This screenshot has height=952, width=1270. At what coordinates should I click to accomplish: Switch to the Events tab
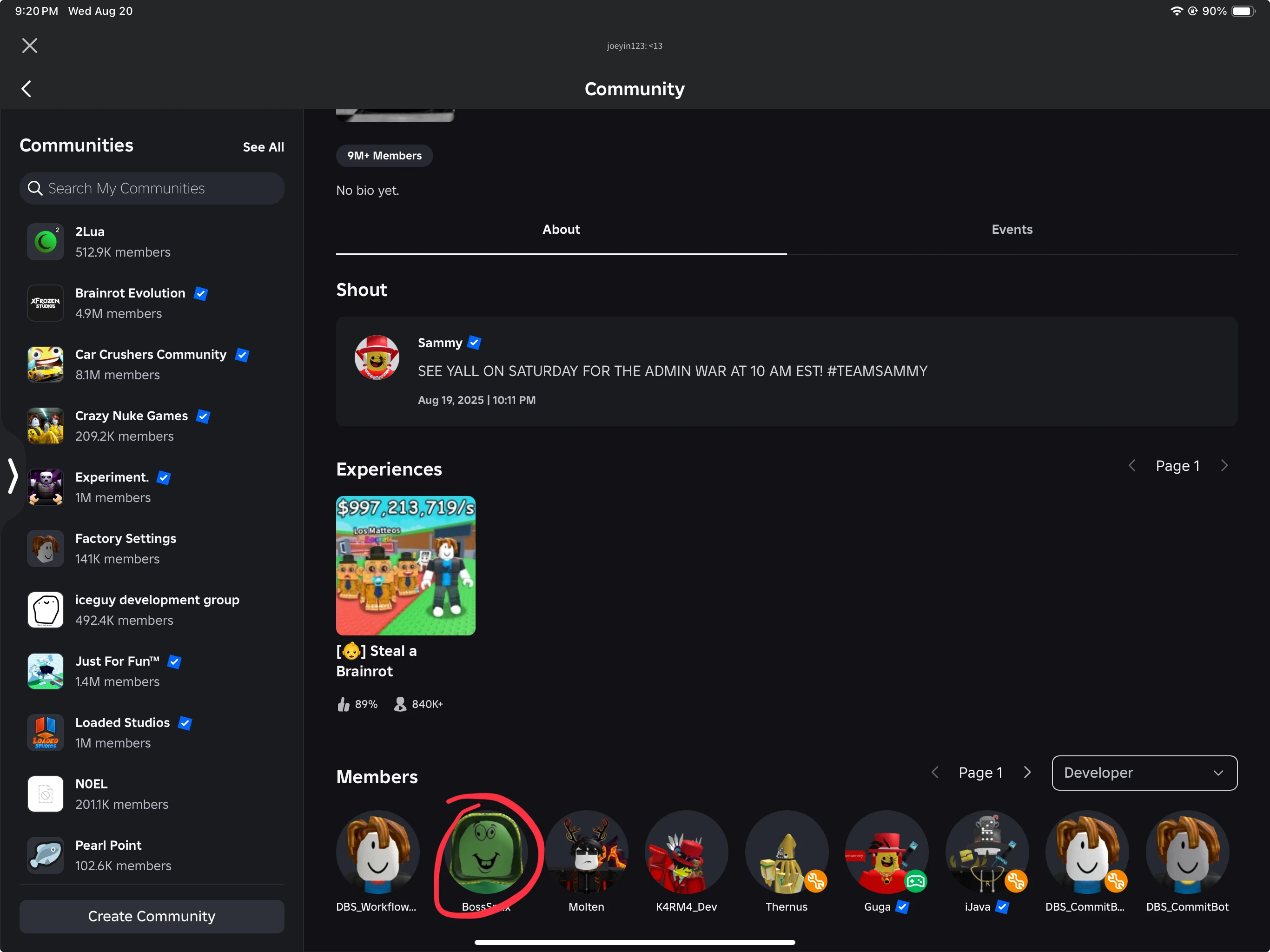[x=1012, y=230]
